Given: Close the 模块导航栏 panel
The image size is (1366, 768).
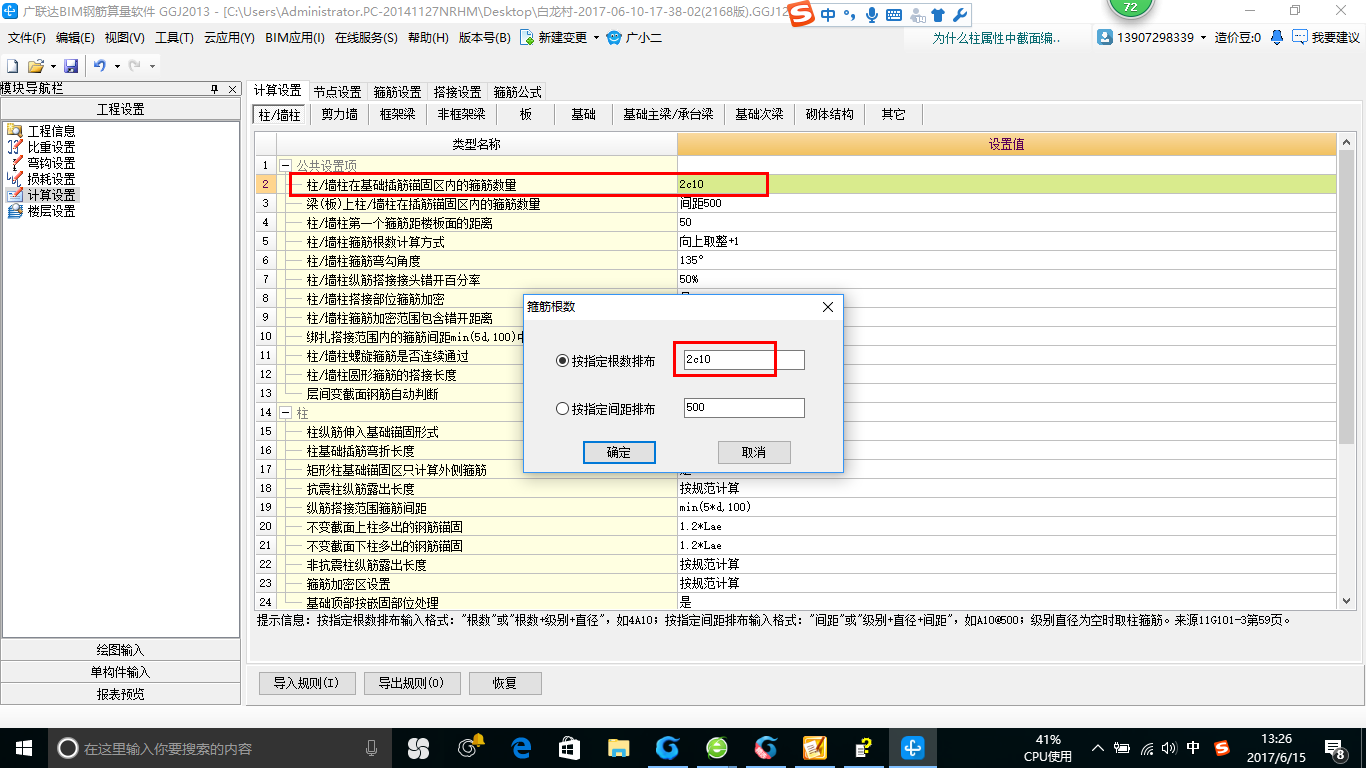Looking at the screenshot, I should pos(232,89).
